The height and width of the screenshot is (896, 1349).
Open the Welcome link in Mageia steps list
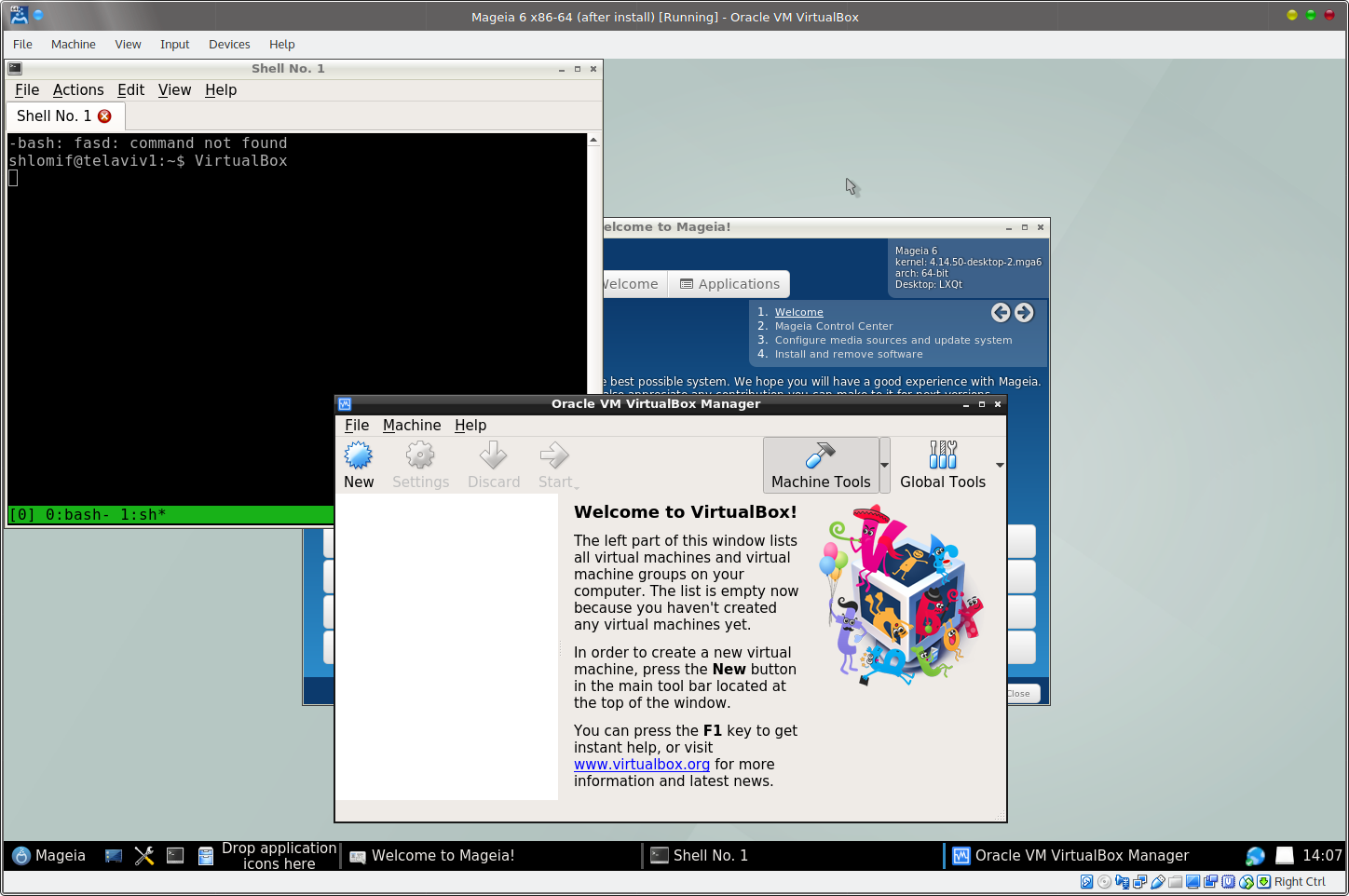(x=798, y=312)
